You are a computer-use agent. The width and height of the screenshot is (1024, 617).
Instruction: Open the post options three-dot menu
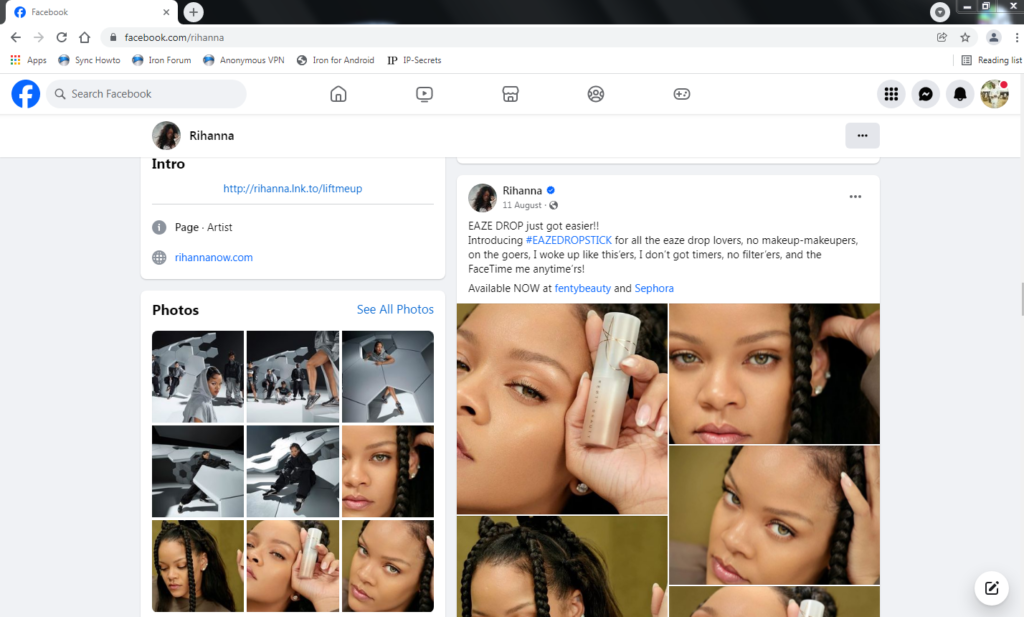855,197
